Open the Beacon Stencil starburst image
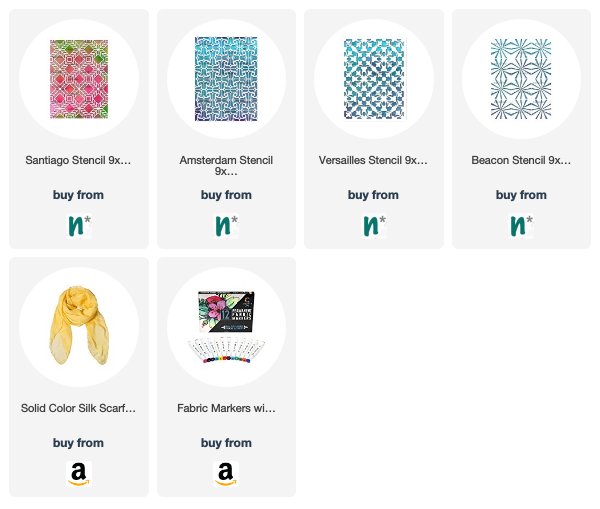This screenshot has width=600, height=509. [x=521, y=79]
